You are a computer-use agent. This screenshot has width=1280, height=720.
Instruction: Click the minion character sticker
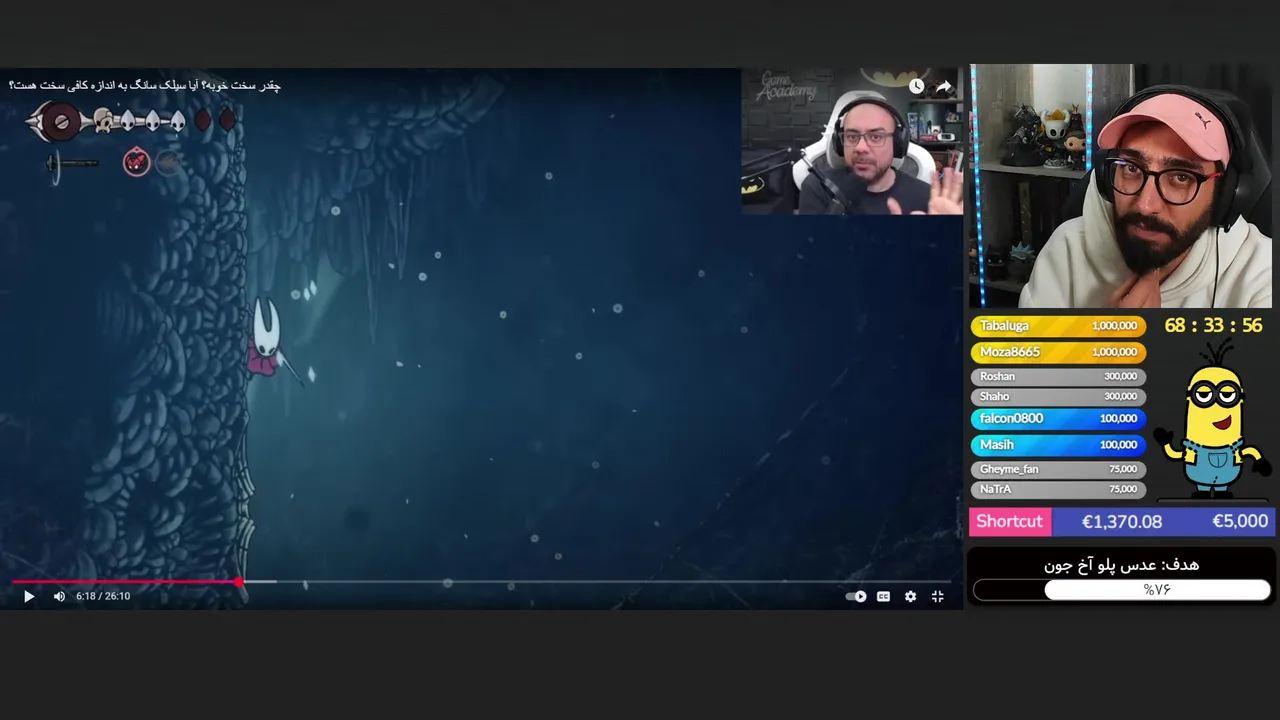(x=1215, y=420)
